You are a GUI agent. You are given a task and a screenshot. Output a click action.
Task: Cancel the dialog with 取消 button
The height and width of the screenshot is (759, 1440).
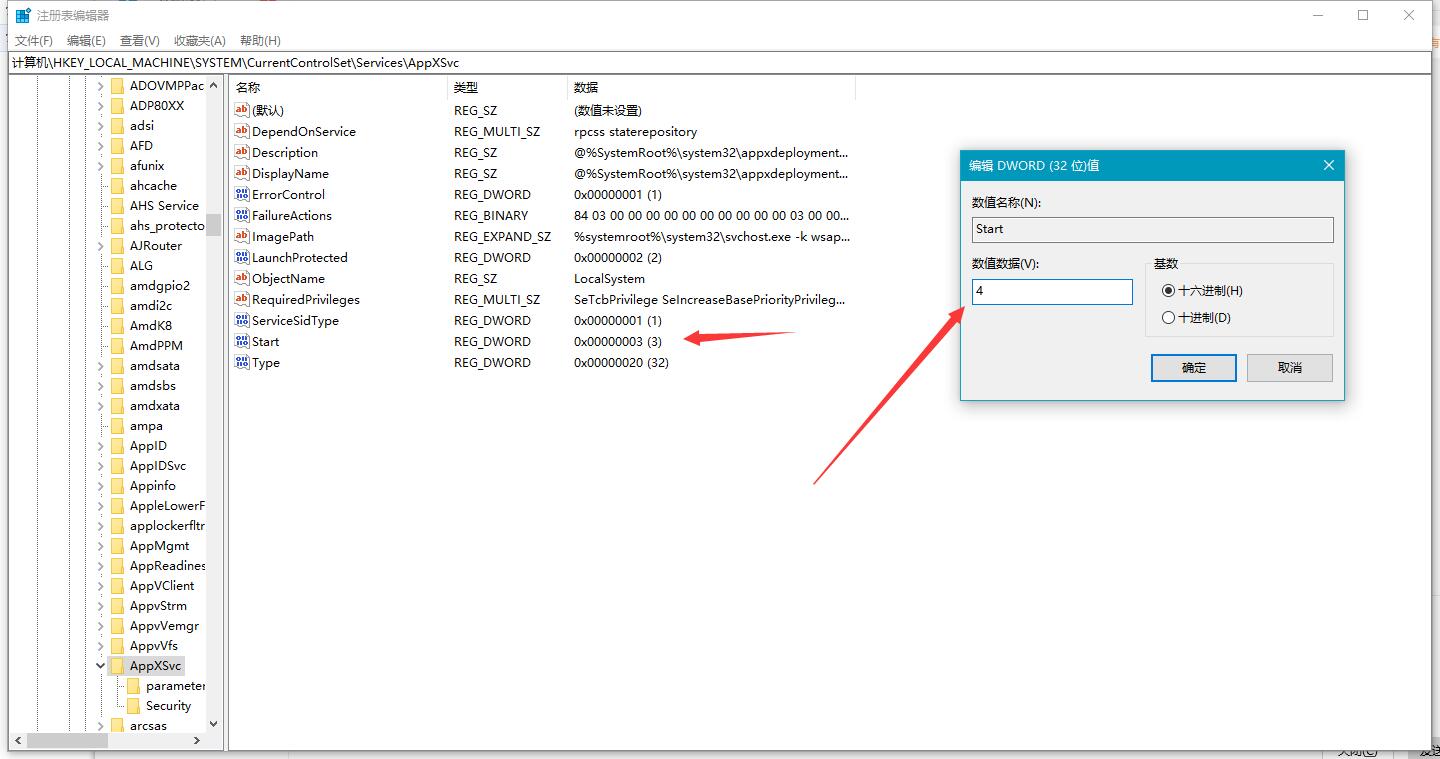tap(1290, 368)
